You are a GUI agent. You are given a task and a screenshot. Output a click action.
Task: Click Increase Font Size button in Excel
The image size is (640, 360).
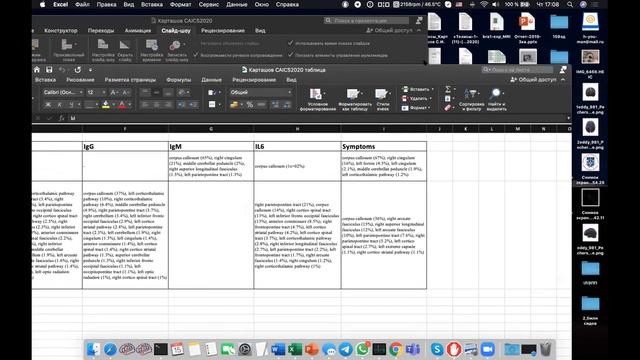pyautogui.click(x=114, y=93)
